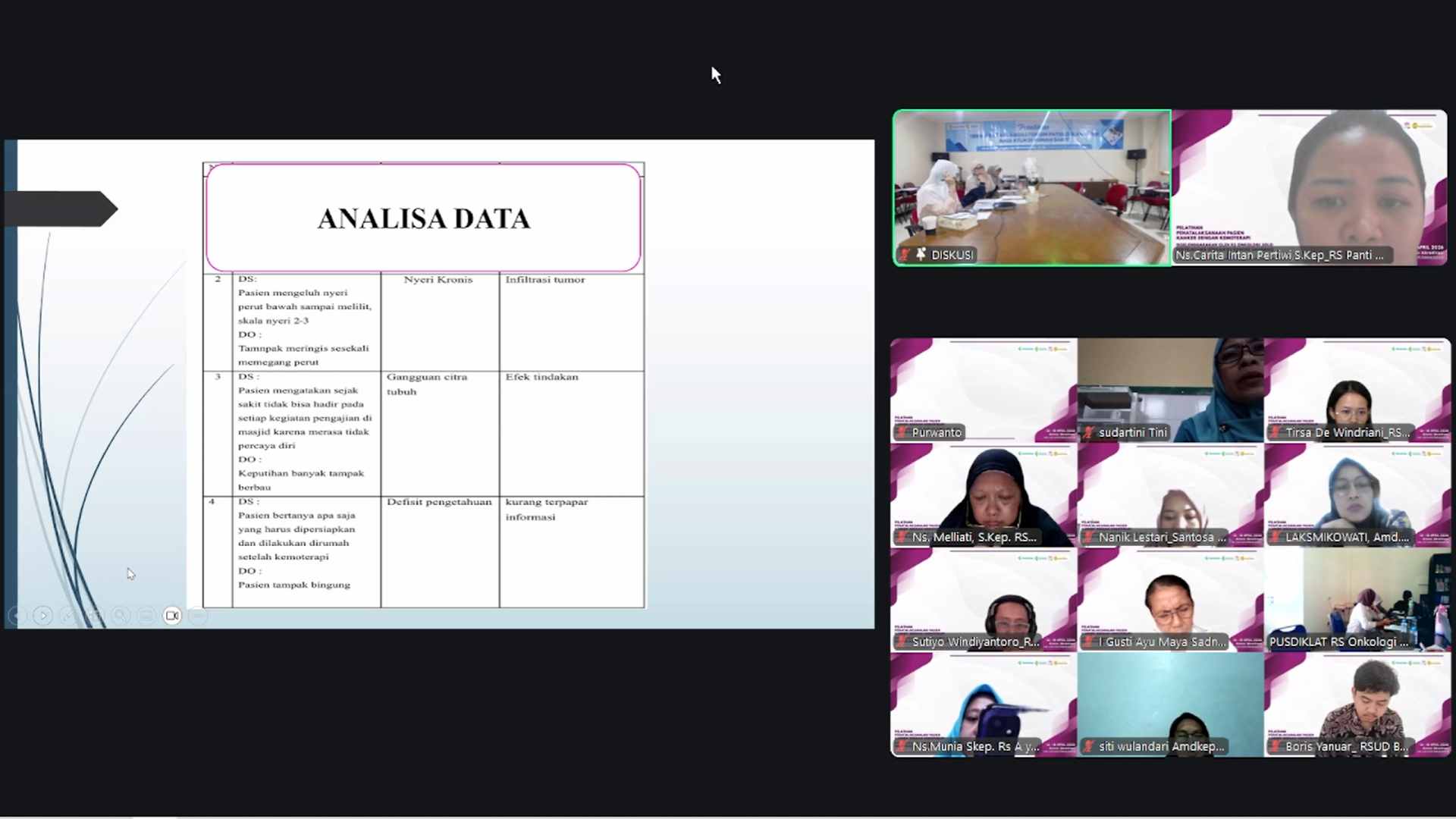Viewport: 1456px width, 819px height.
Task: Select siti wulandari participant tile
Action: click(x=1171, y=704)
